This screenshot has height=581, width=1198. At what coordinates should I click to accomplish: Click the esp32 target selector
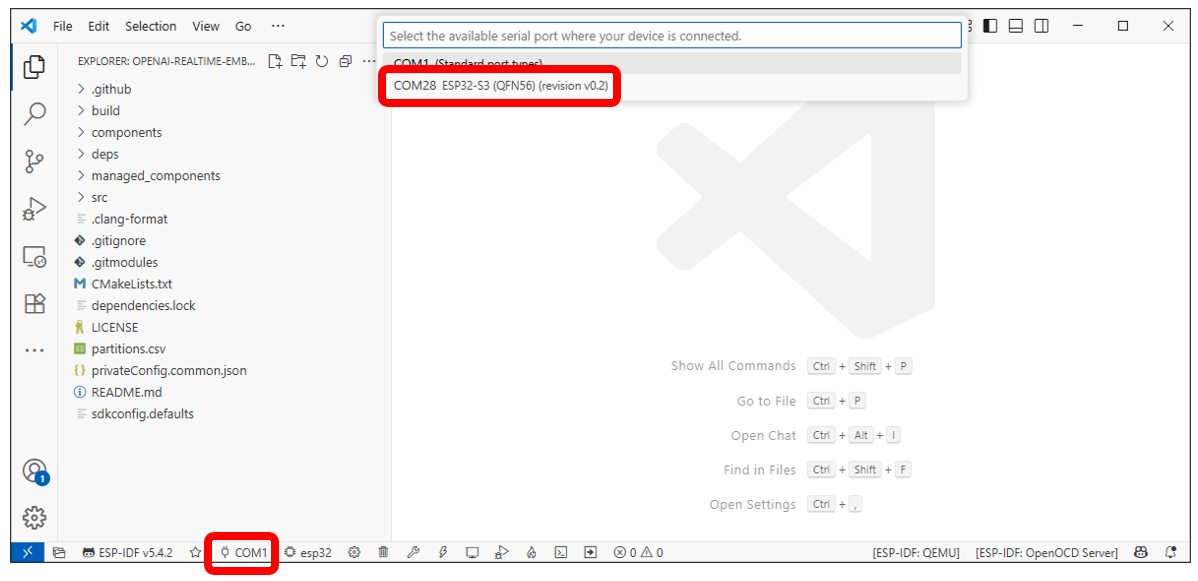coord(308,552)
